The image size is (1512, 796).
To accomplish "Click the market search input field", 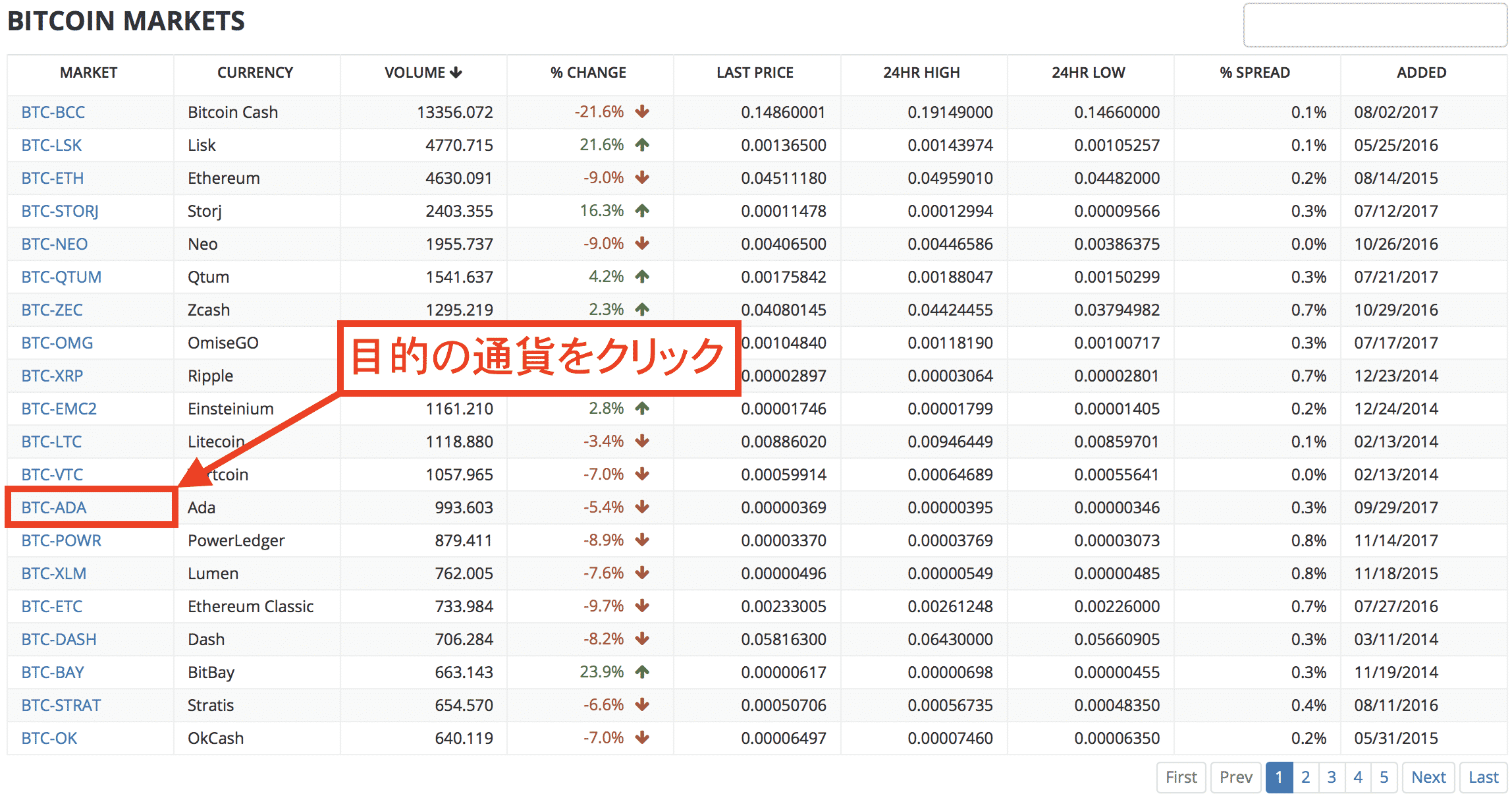I will tap(1375, 25).
